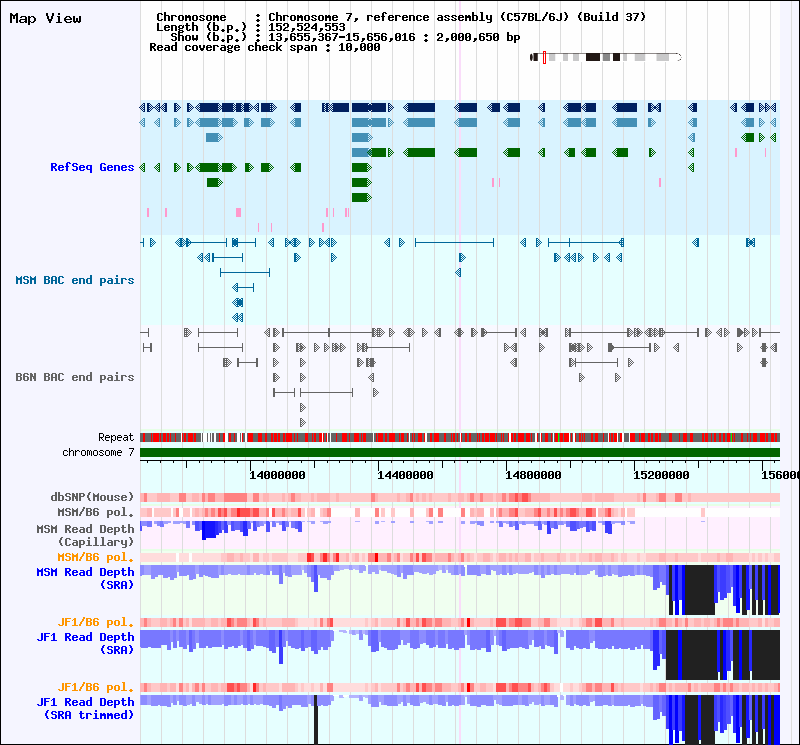Viewport: 800px width, 745px height.
Task: Click the 14000000 coordinate on the ruler
Action: click(x=277, y=475)
